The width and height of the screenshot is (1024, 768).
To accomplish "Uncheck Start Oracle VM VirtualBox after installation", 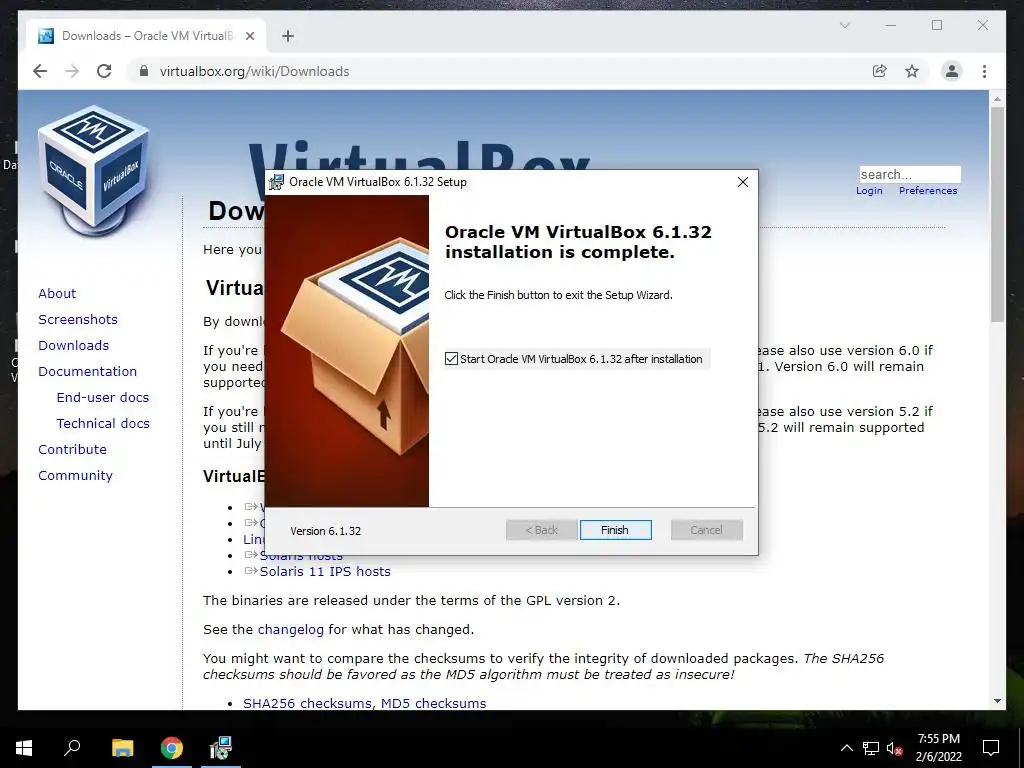I will tap(451, 359).
